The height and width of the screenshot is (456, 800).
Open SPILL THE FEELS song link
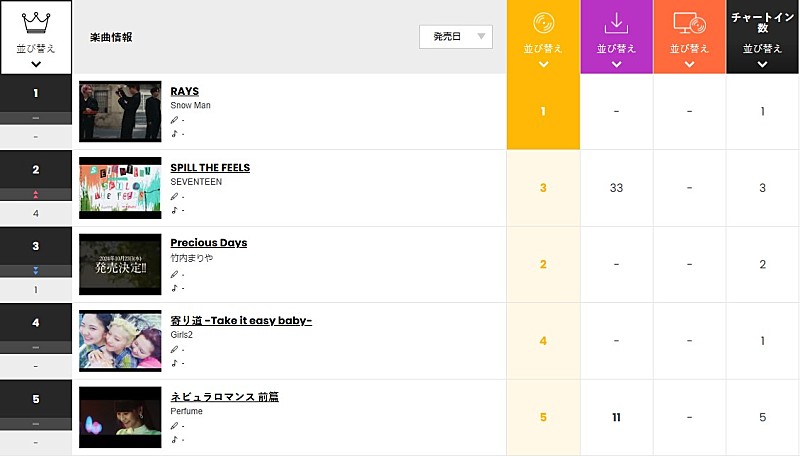[x=210, y=167]
